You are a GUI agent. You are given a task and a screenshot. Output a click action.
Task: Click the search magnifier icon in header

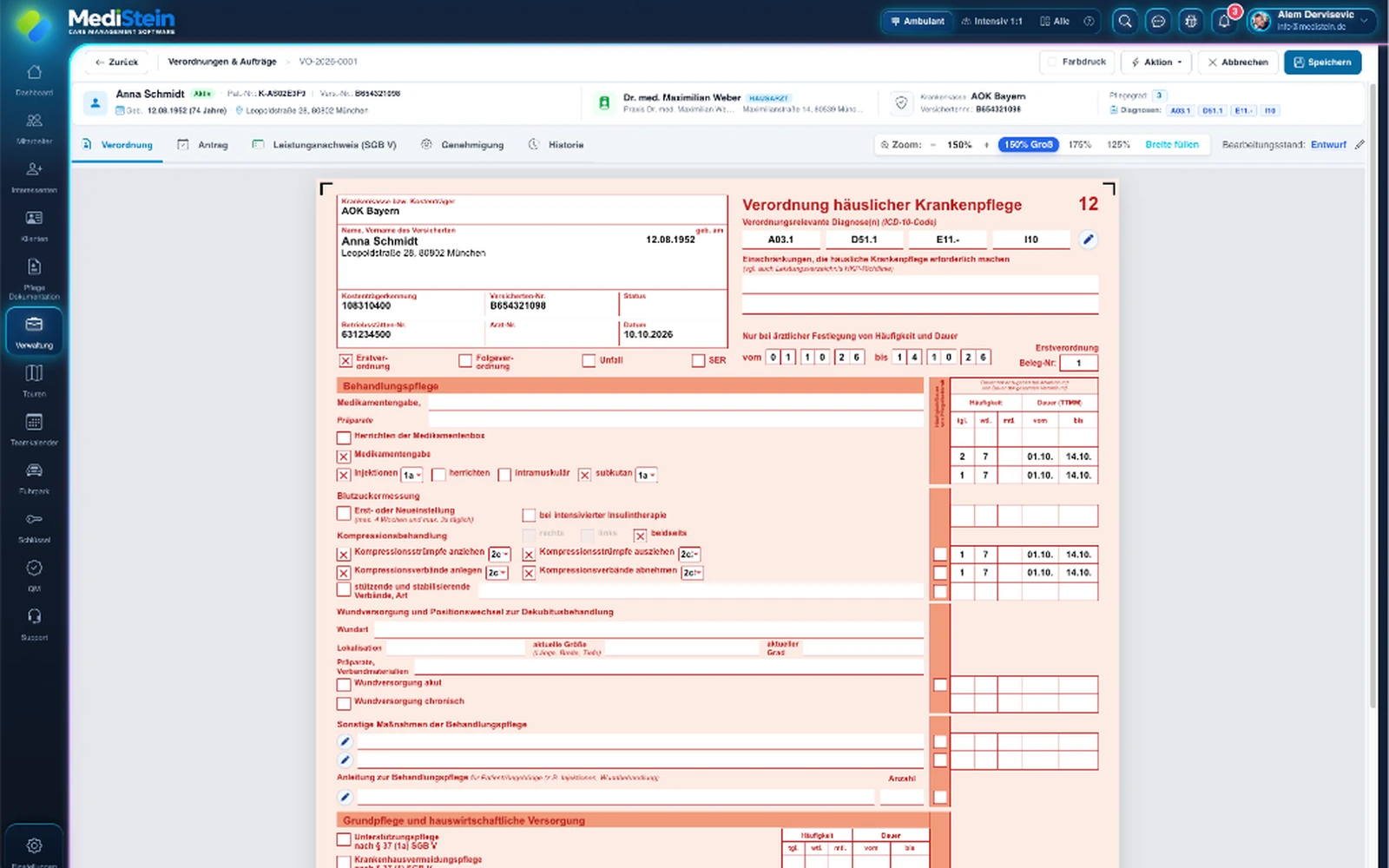[1125, 21]
